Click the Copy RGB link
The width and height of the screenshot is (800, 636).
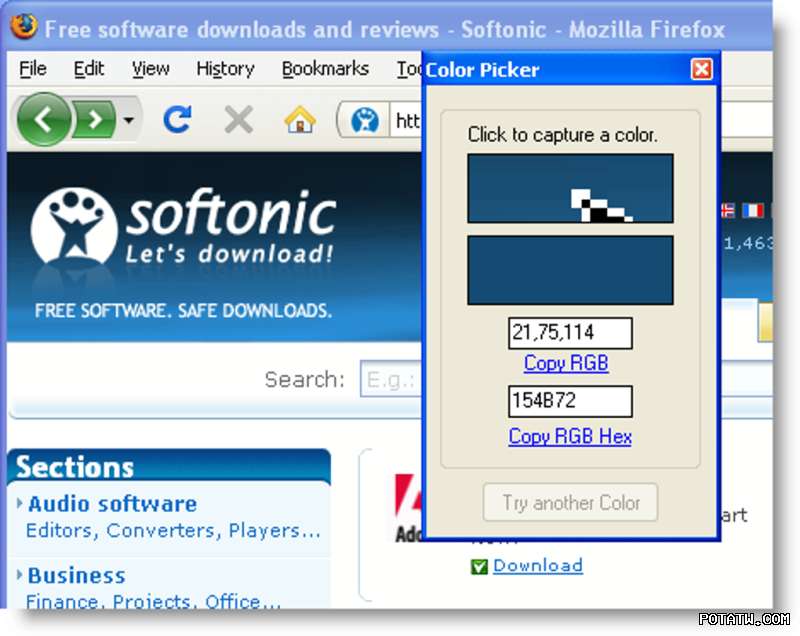coord(566,363)
